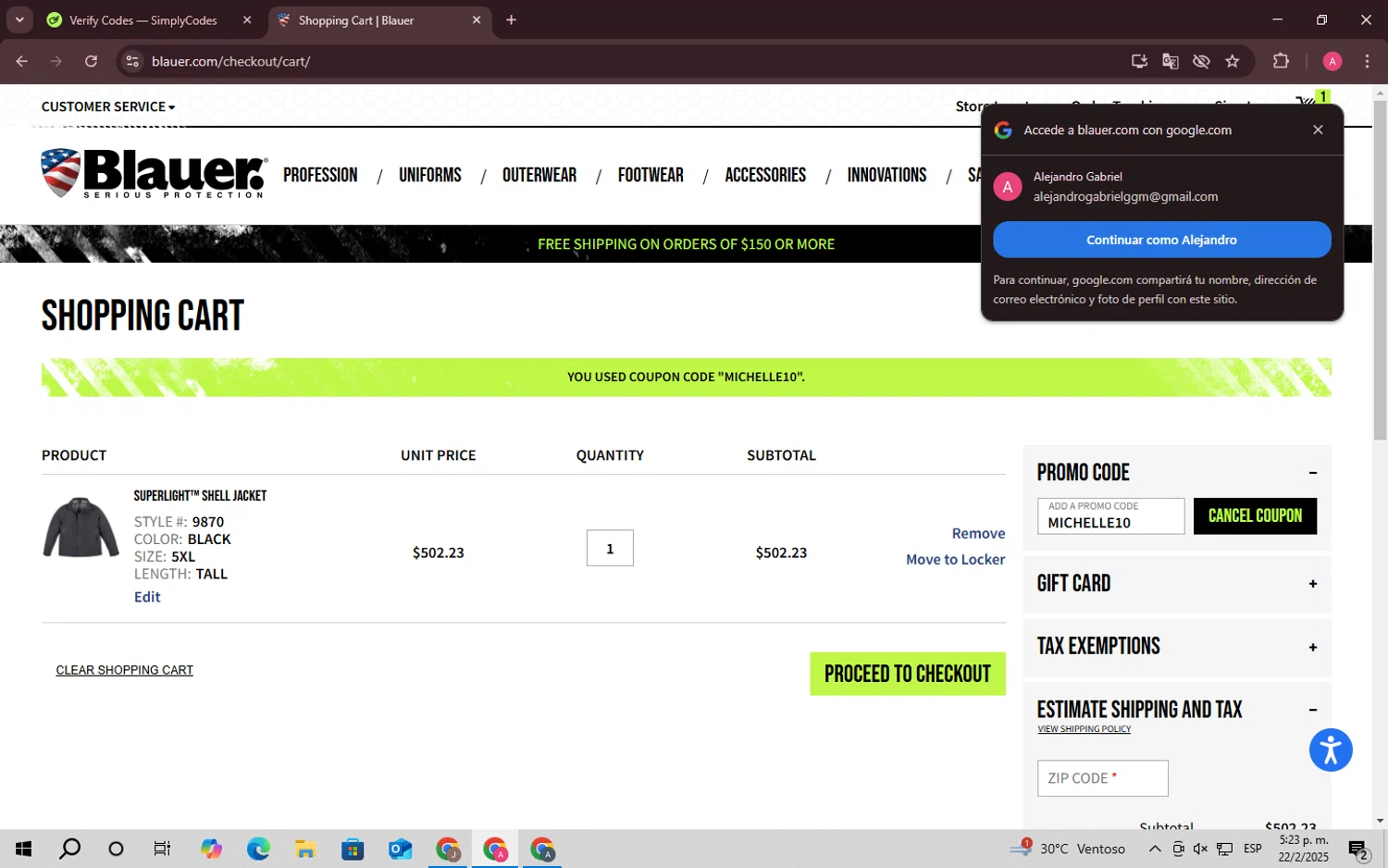The image size is (1388, 868).
Task: Open the tab search chevron
Action: [x=19, y=19]
